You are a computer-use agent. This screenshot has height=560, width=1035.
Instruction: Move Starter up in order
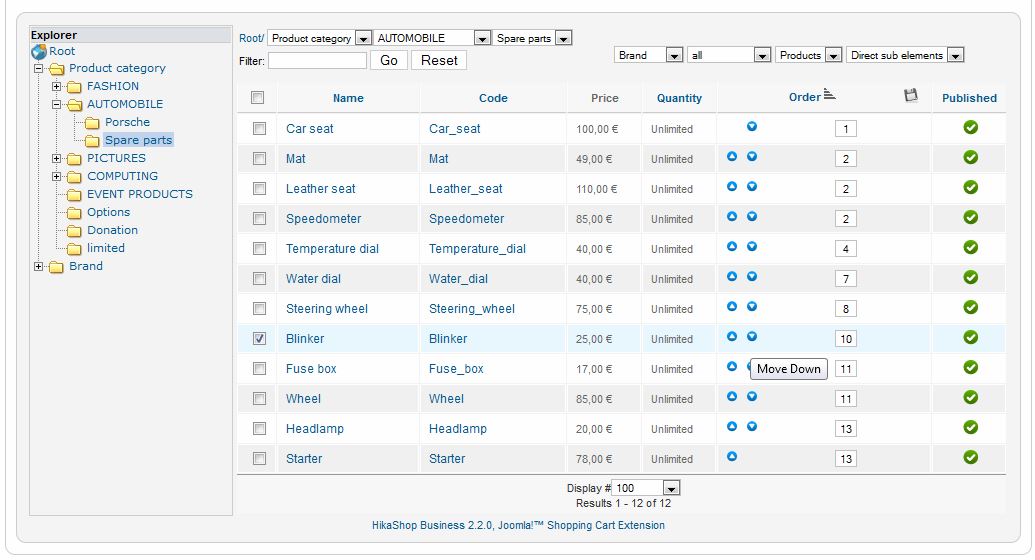732,456
